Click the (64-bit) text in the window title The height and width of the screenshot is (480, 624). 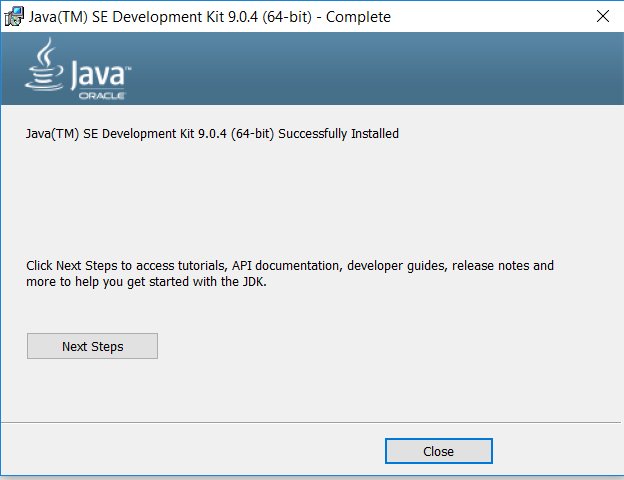287,17
